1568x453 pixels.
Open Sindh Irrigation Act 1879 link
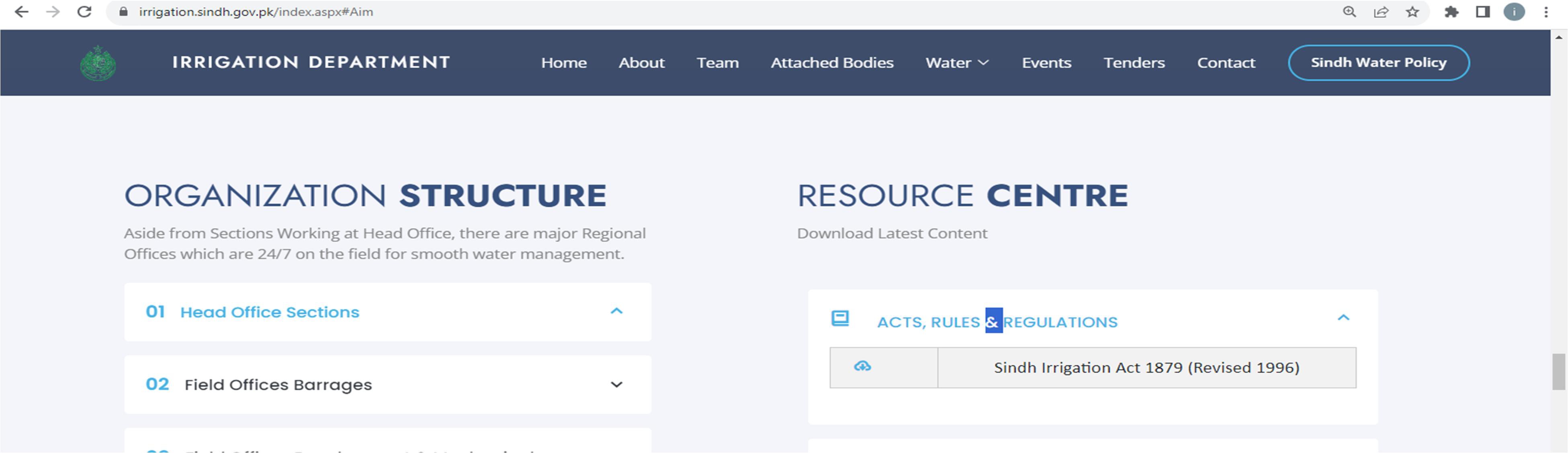[1146, 368]
